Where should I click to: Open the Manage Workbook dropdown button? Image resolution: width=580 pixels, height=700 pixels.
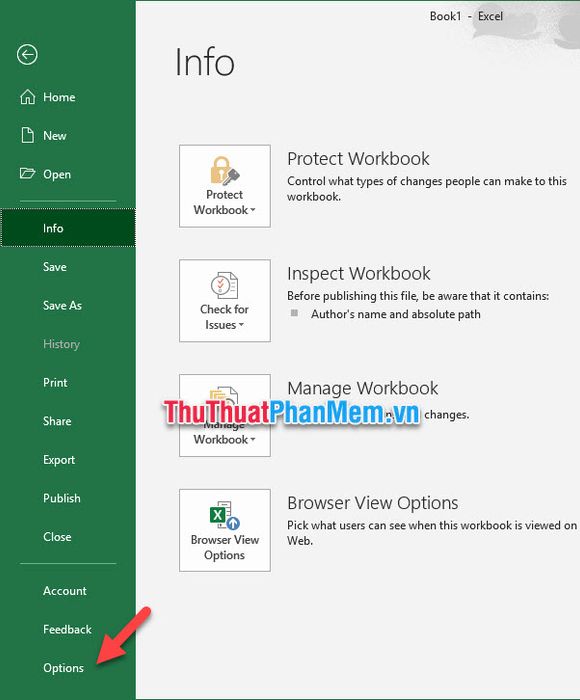click(225, 416)
